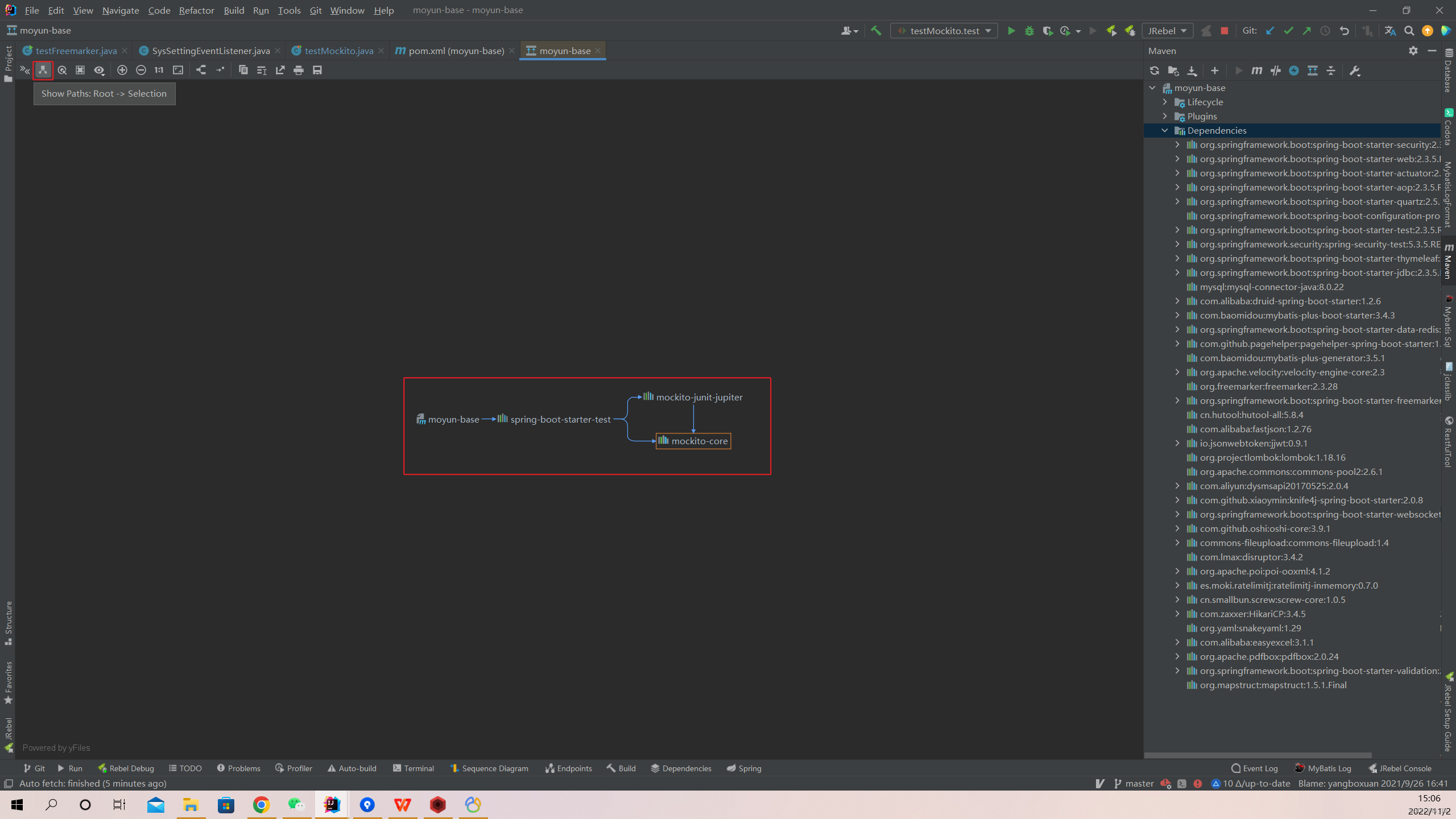Click master branch in status bar
Image resolution: width=1456 pixels, height=819 pixels.
1134,783
